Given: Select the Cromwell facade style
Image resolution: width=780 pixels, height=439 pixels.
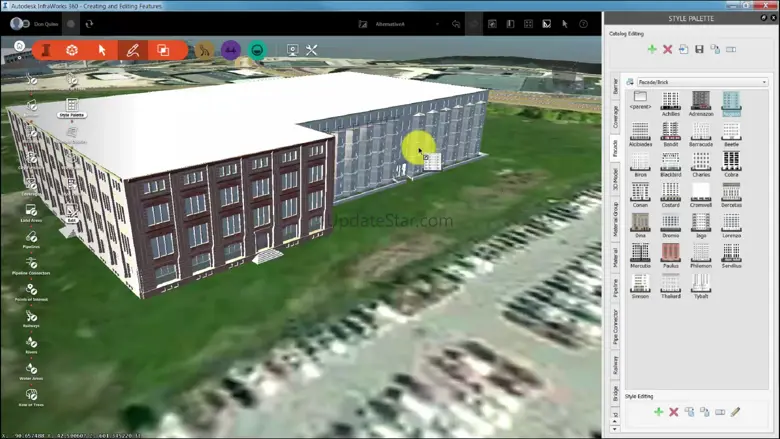Looking at the screenshot, I should (x=701, y=195).
